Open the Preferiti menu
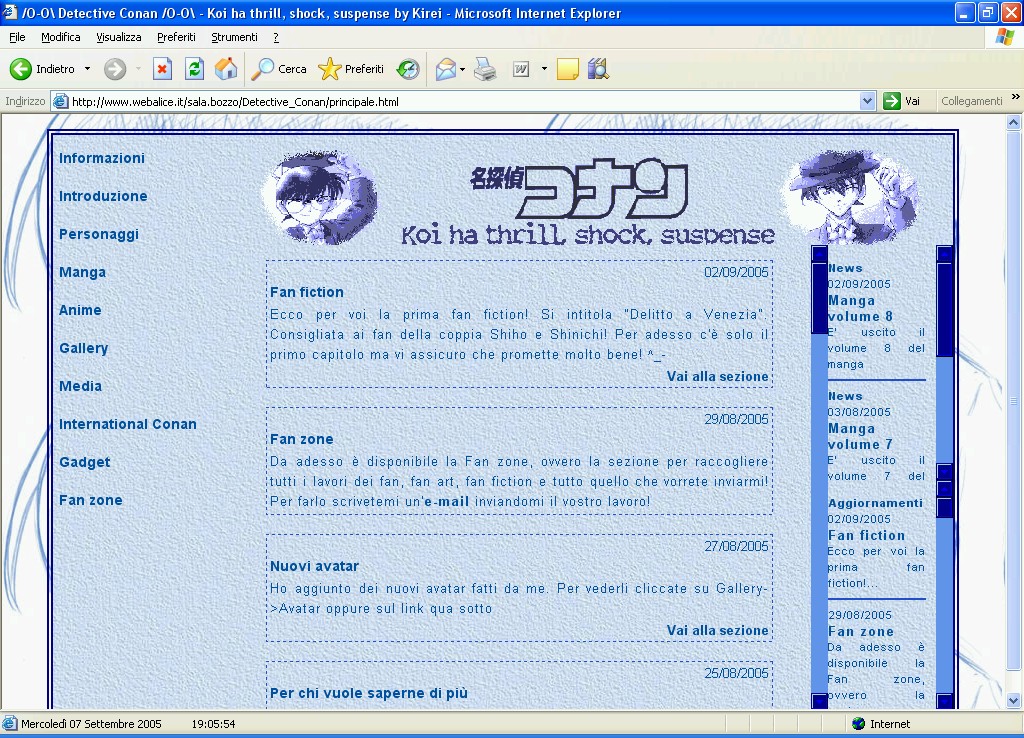 coord(176,37)
